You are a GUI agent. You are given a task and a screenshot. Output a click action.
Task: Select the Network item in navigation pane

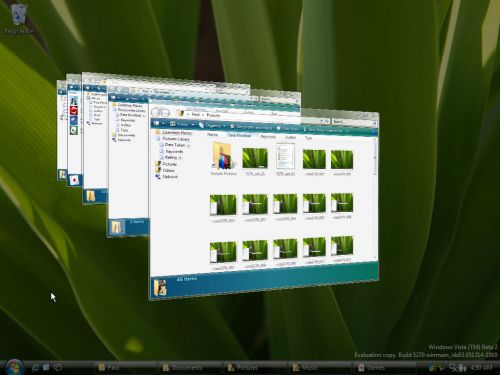(x=167, y=177)
